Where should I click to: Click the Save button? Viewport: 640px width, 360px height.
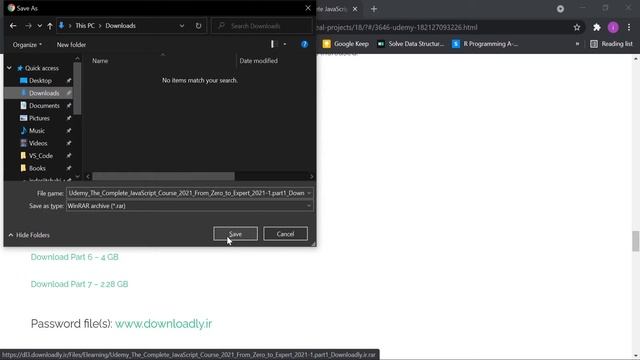[x=236, y=234]
